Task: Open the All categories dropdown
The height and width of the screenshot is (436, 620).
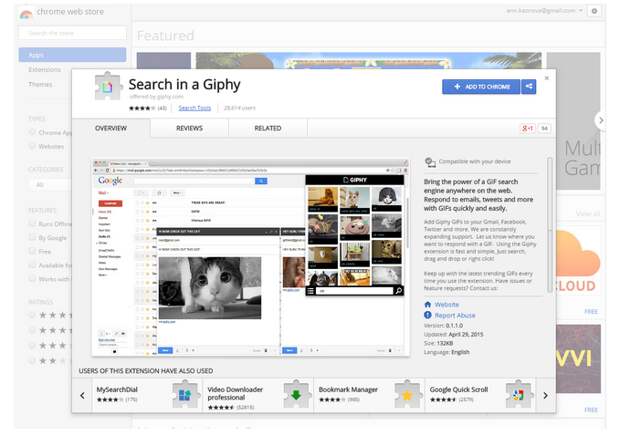Action: pos(51,185)
